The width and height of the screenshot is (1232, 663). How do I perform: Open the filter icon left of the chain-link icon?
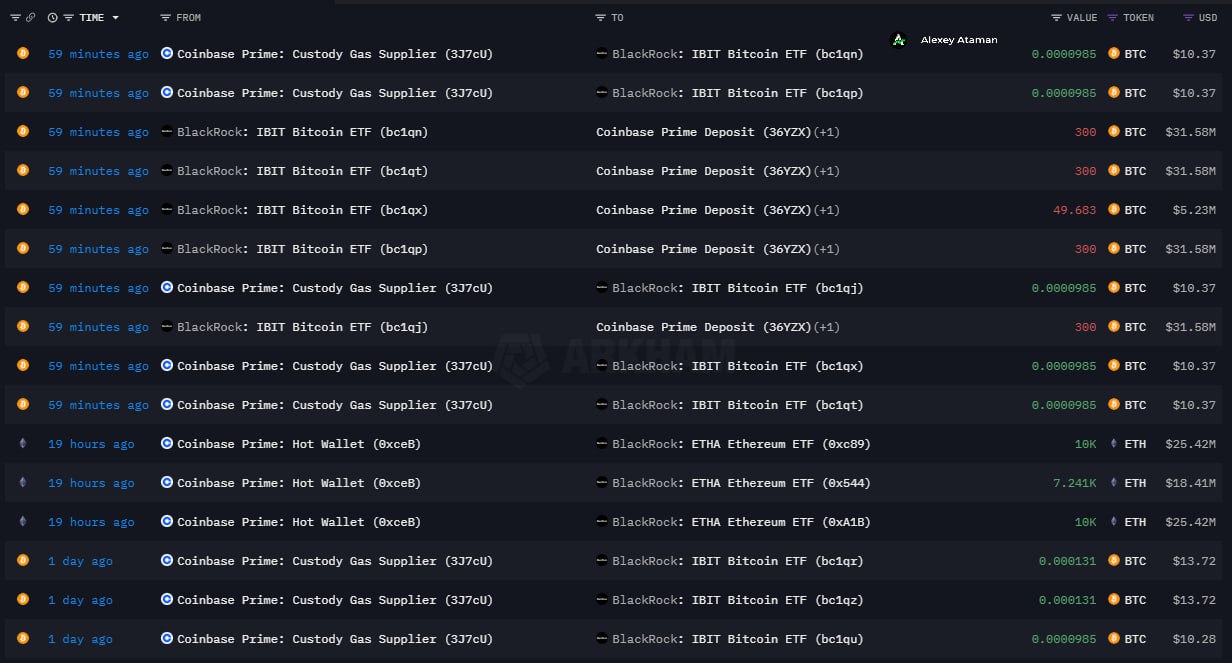[15, 18]
